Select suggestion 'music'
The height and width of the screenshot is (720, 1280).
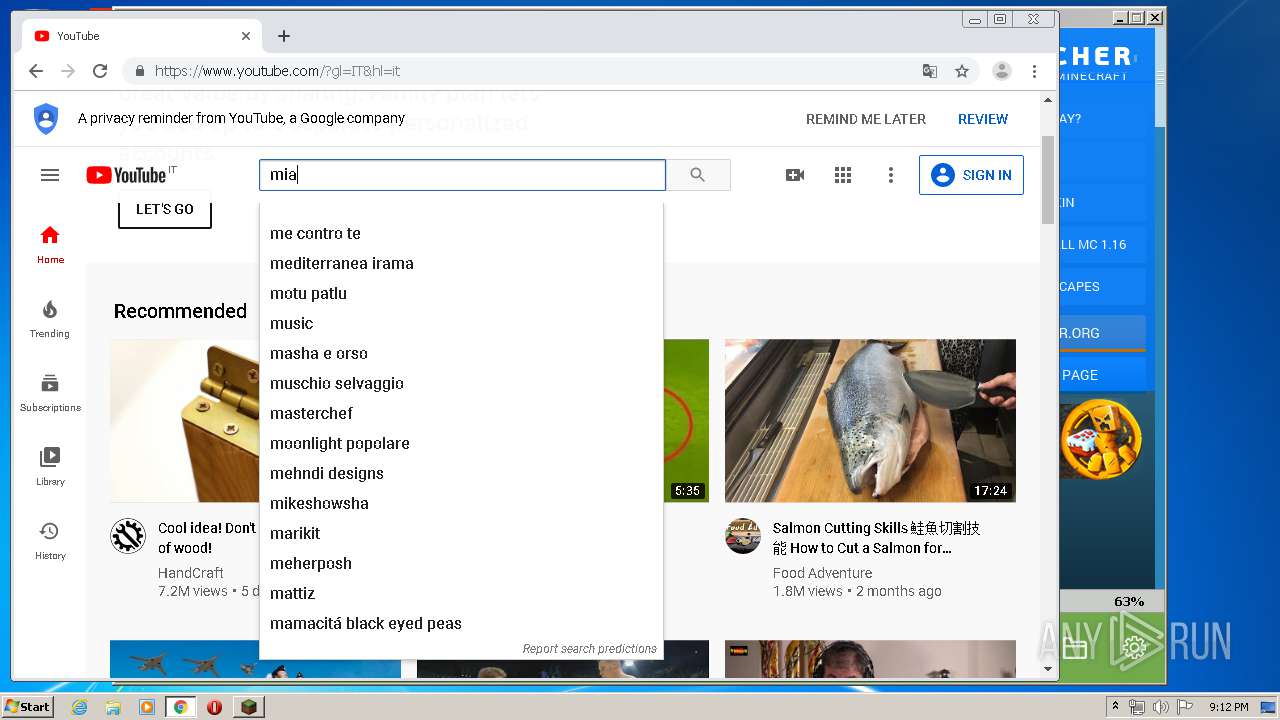[461, 323]
